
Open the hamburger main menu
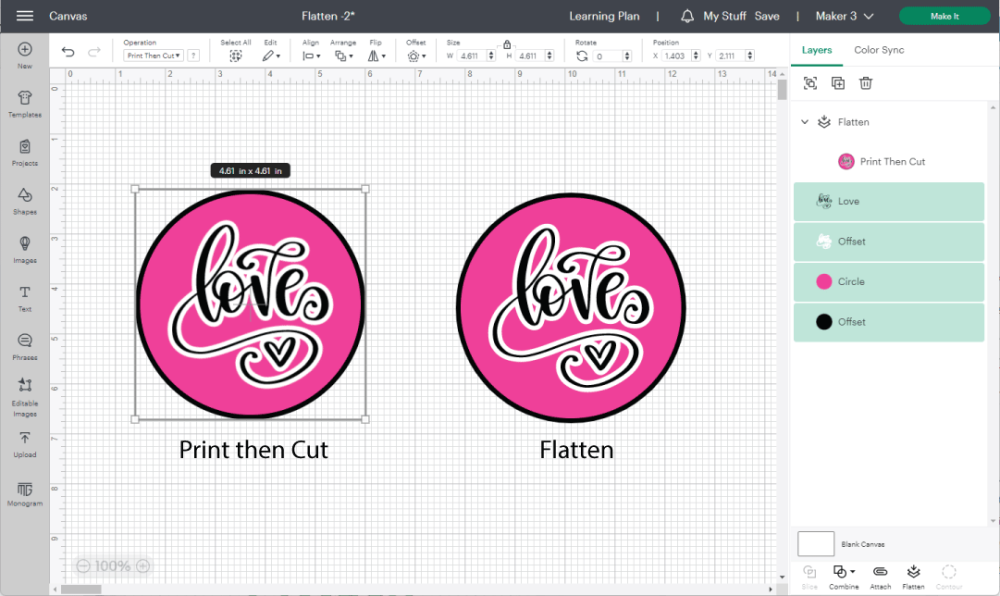tap(24, 16)
